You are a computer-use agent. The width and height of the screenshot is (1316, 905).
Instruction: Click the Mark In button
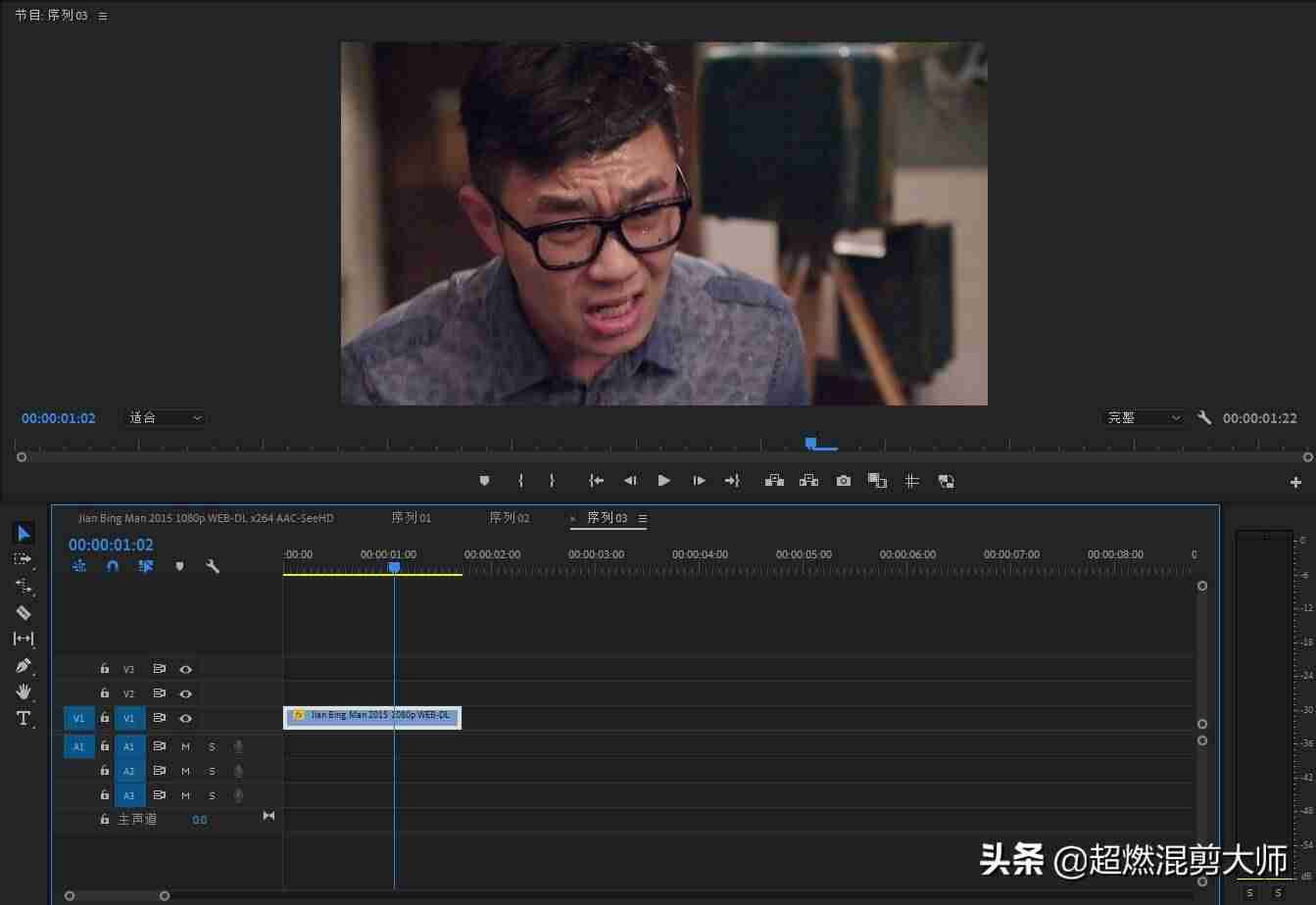pyautogui.click(x=520, y=481)
